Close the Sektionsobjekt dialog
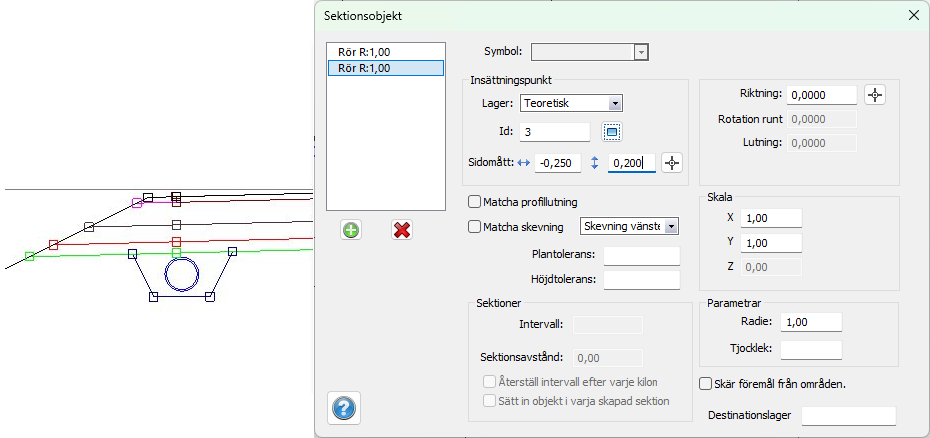The image size is (930, 438). pos(913,16)
